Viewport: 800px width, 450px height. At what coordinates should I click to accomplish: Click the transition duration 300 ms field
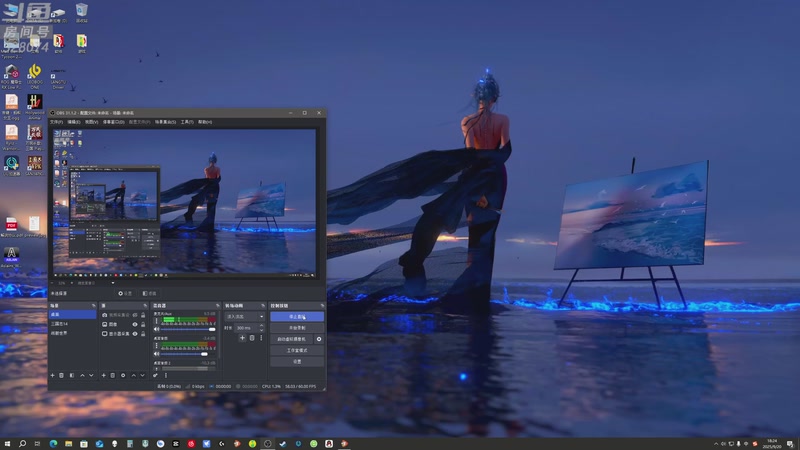click(x=247, y=328)
